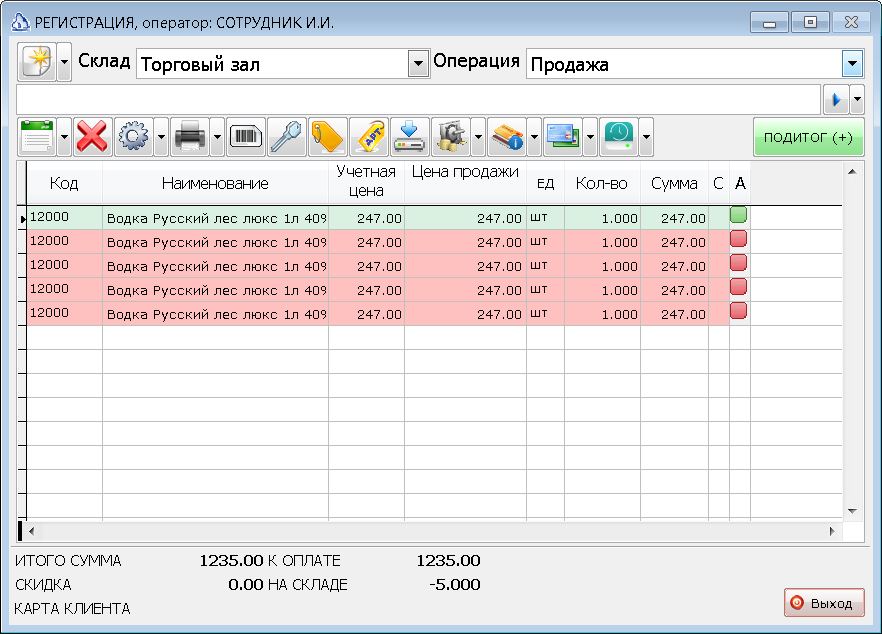Viewport: 882px width, 634px height.
Task: Open the calendar journal icon
Action: [x=37, y=137]
